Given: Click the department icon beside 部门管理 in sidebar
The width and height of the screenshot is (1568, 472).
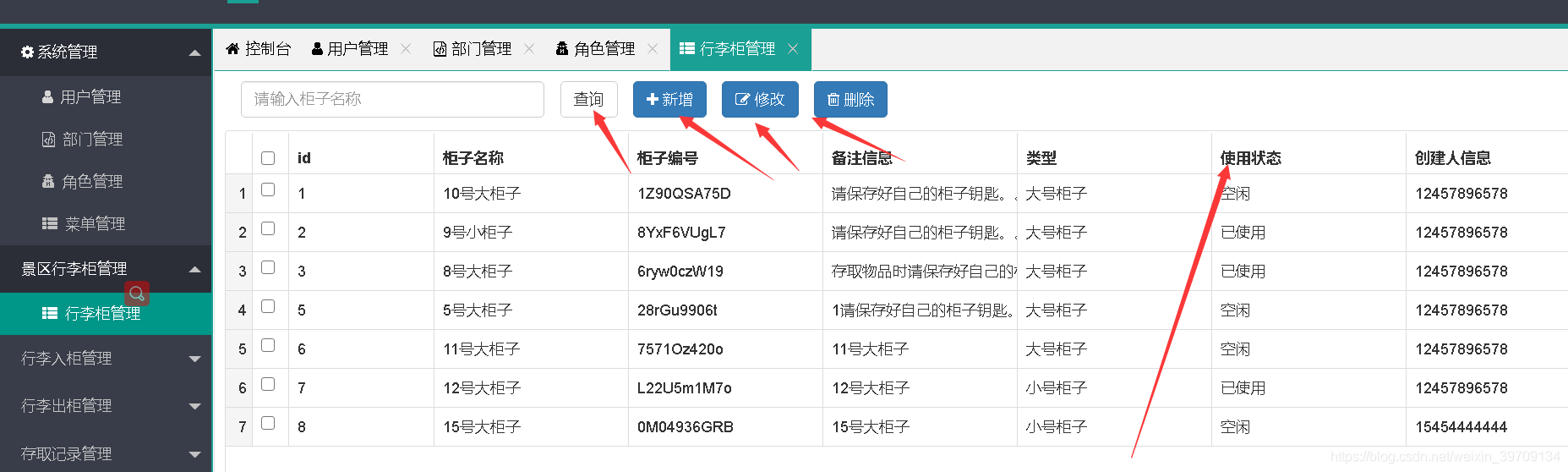Looking at the screenshot, I should 49,140.
